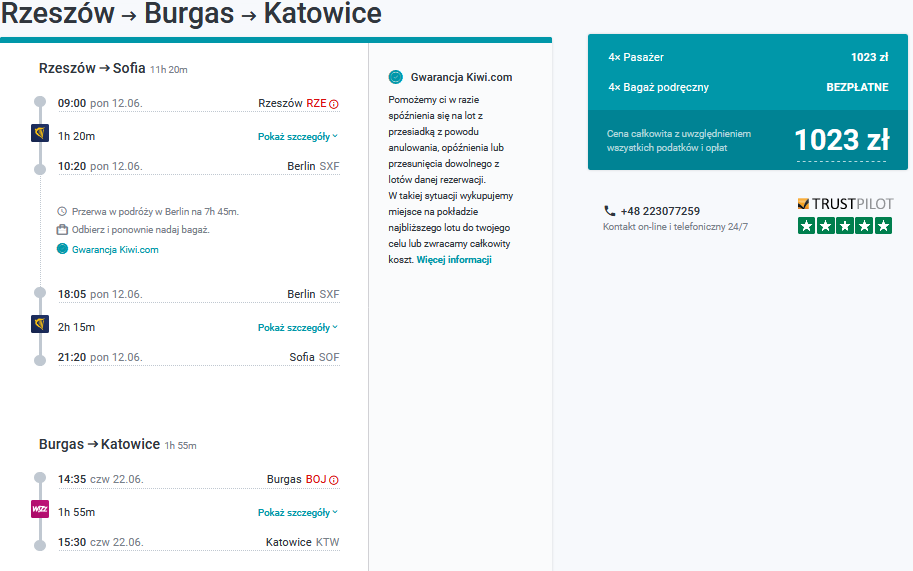Viewport: 913px width, 571px height.
Task: Click the underlined total price 1023 zł
Action: (842, 140)
